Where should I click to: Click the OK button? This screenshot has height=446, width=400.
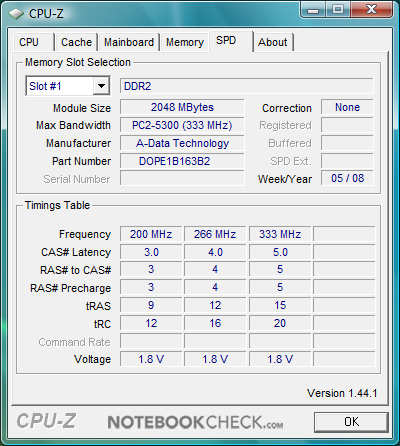point(351,422)
